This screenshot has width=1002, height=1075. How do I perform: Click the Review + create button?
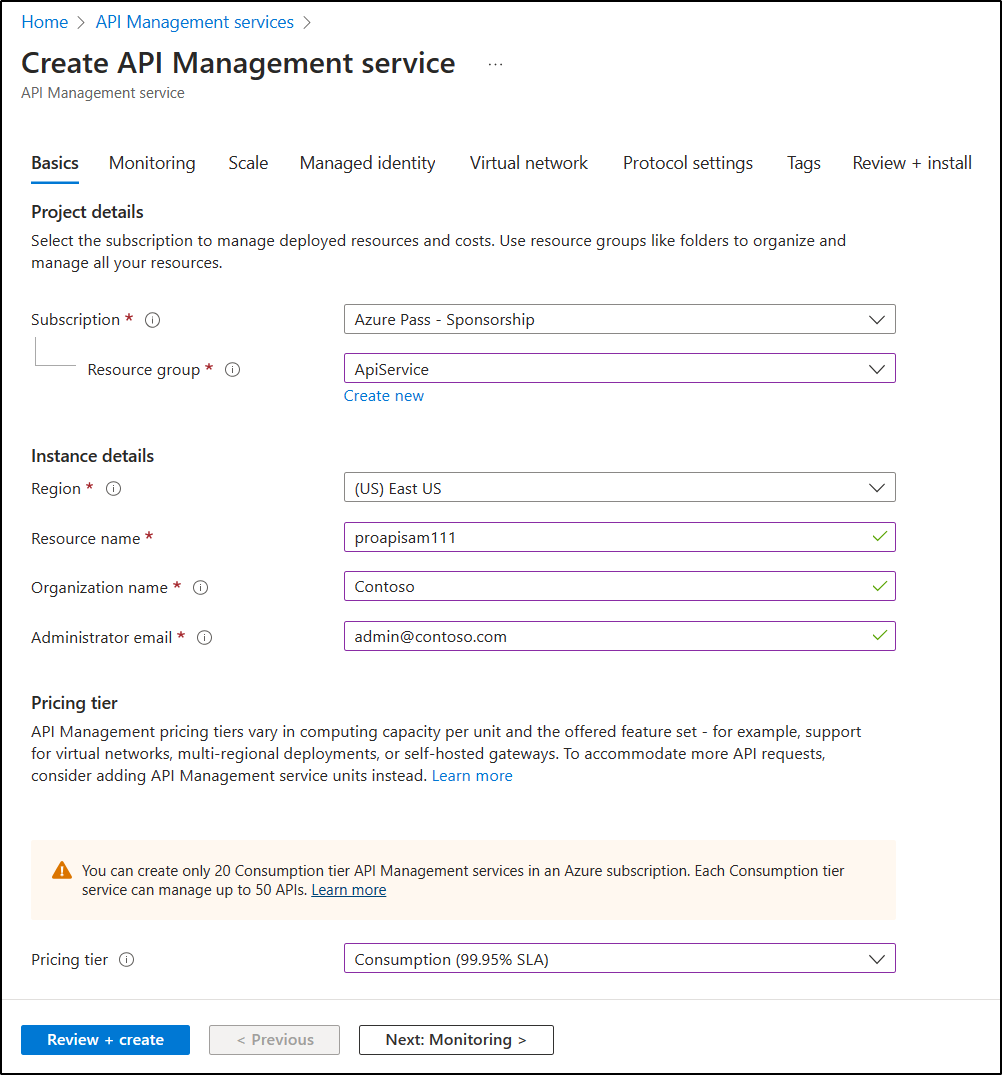coord(104,1039)
